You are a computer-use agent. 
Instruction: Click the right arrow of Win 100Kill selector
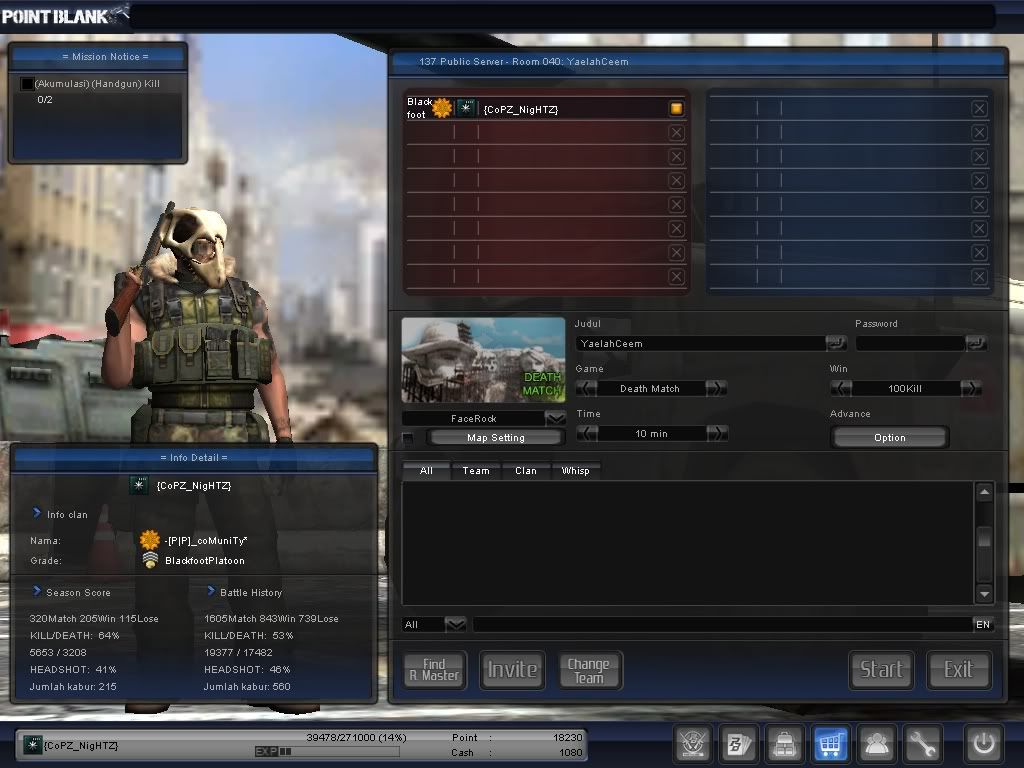pyautogui.click(x=971, y=388)
